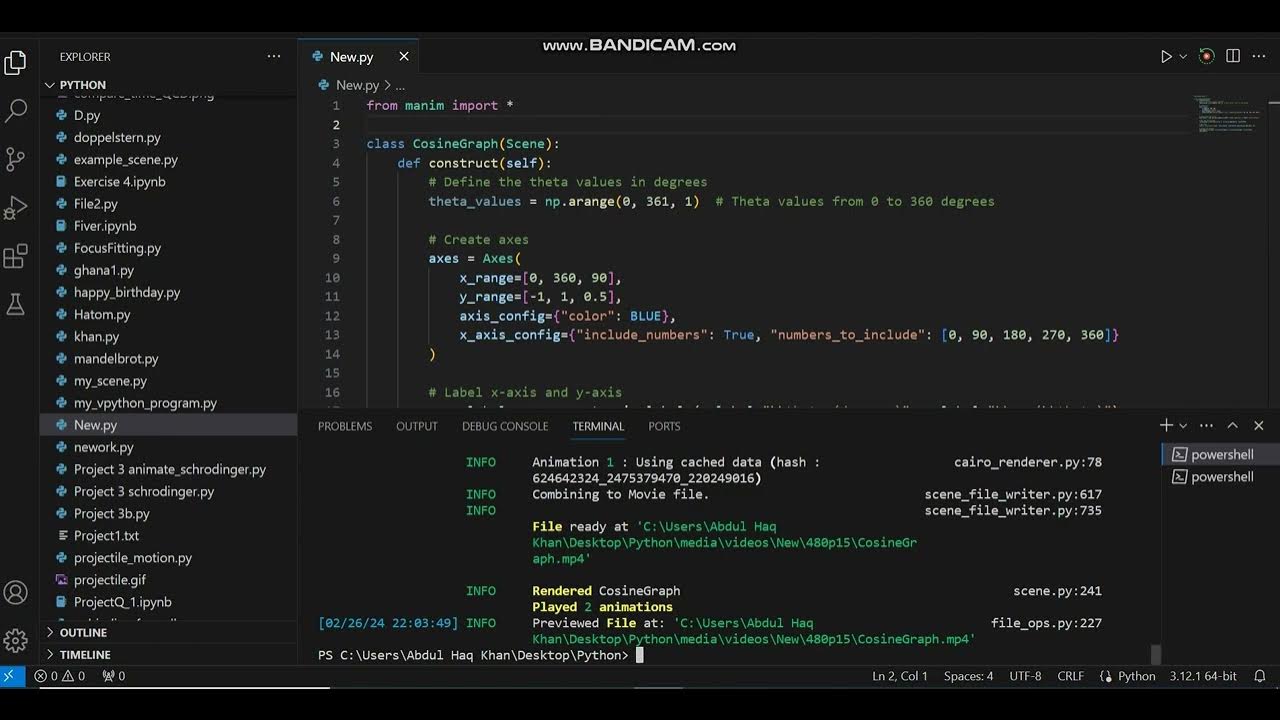Switch to the PORTS tab
Screen dimensions: 1280x720
tap(664, 426)
